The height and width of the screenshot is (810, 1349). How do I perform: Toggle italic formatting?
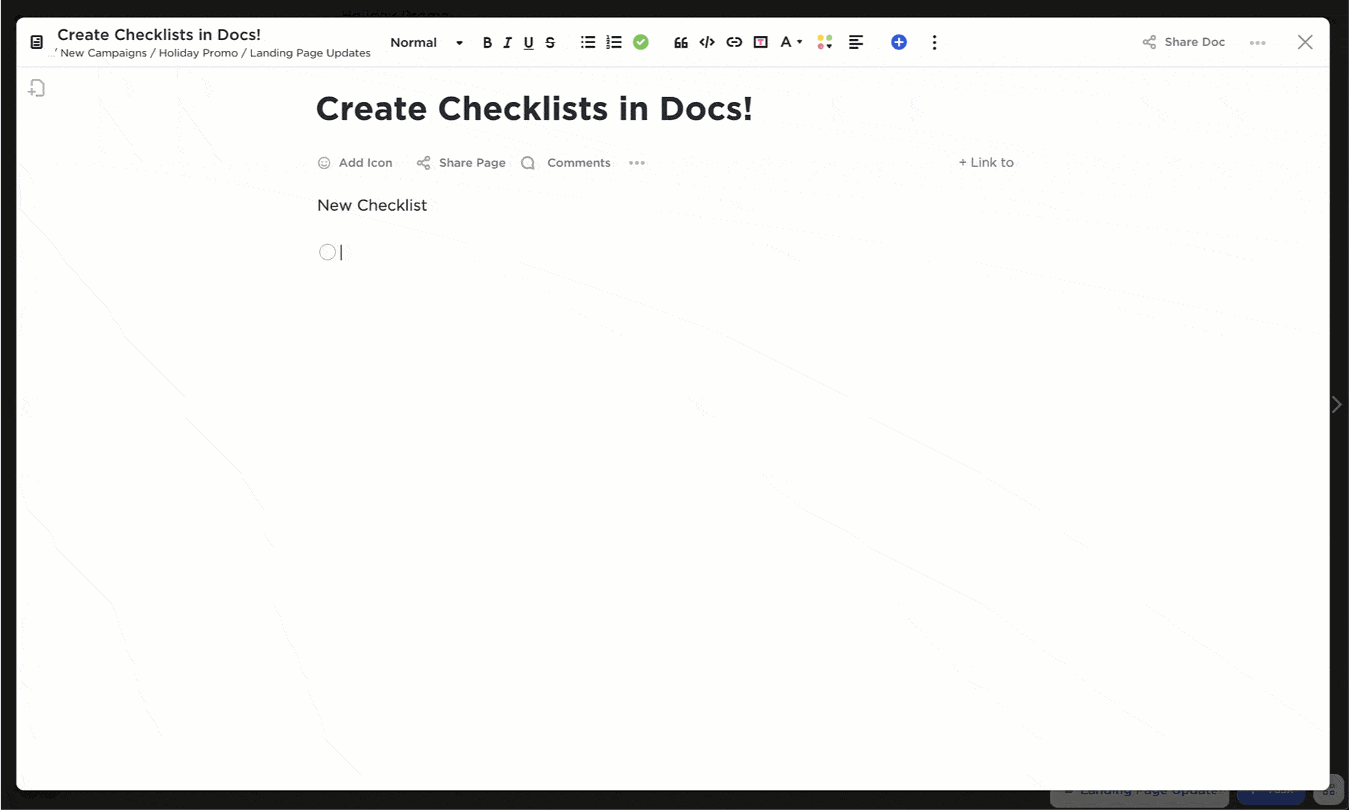508,43
